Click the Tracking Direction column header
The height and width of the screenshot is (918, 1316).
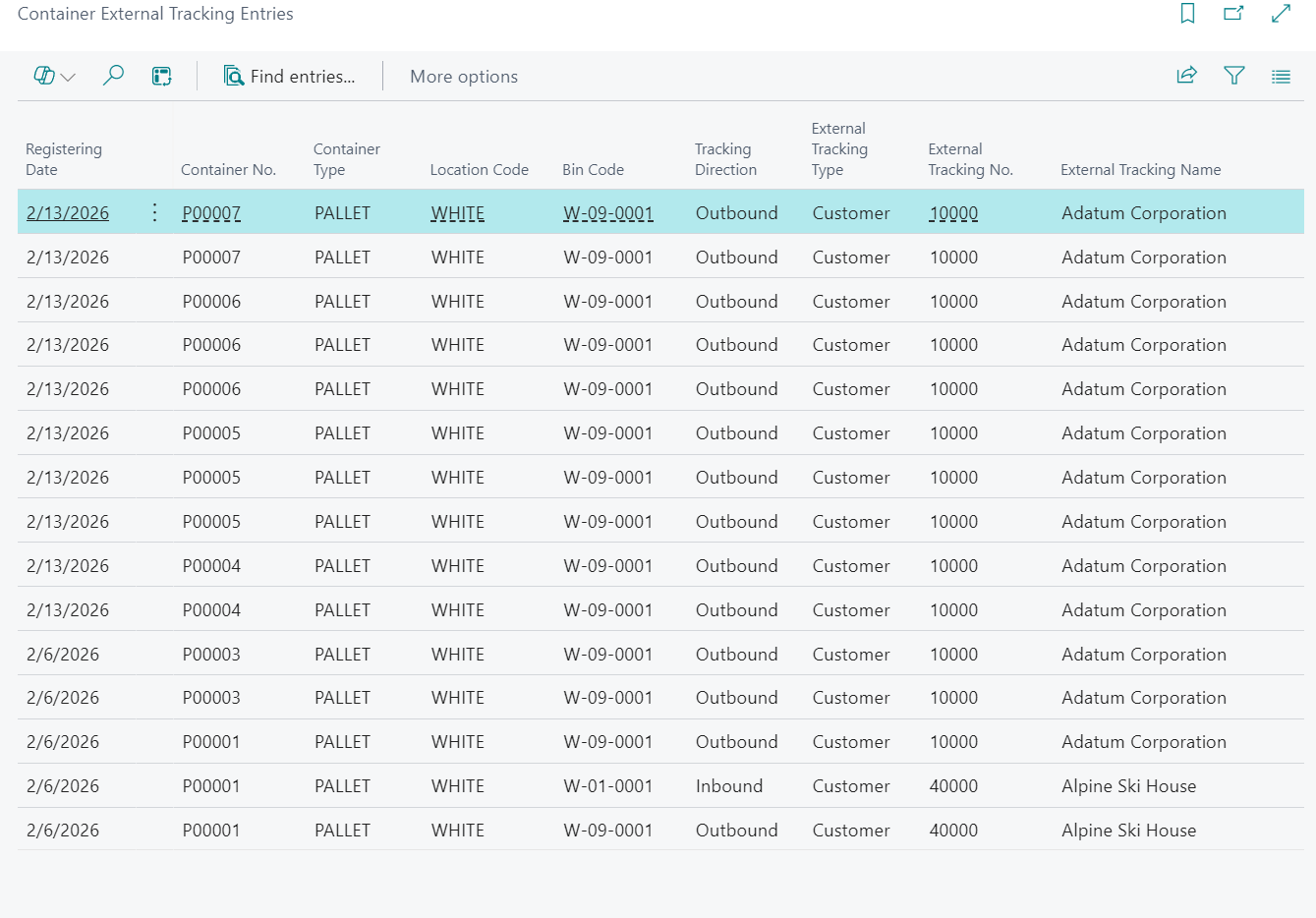pyautogui.click(x=725, y=159)
